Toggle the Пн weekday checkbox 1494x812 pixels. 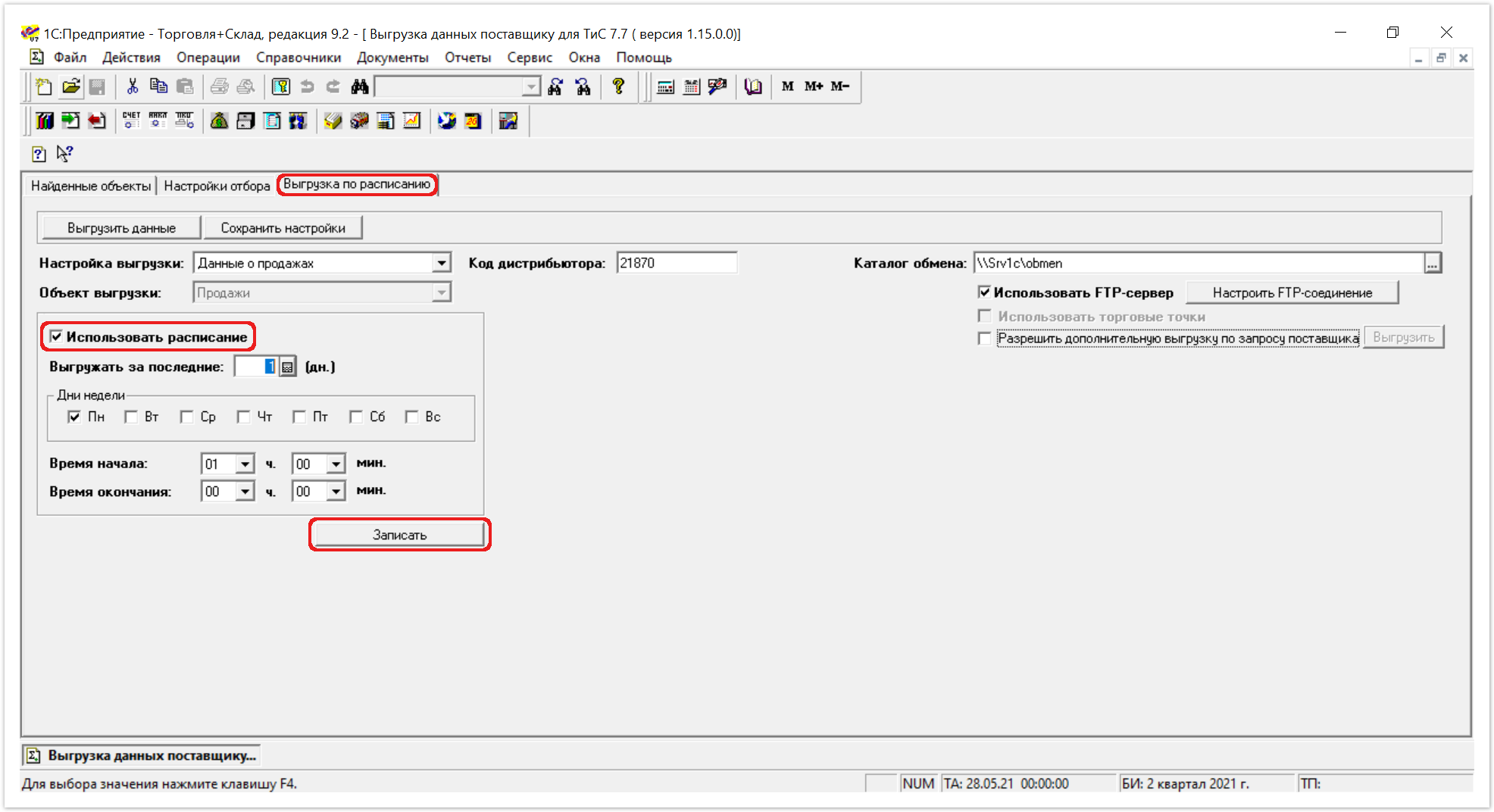point(74,417)
